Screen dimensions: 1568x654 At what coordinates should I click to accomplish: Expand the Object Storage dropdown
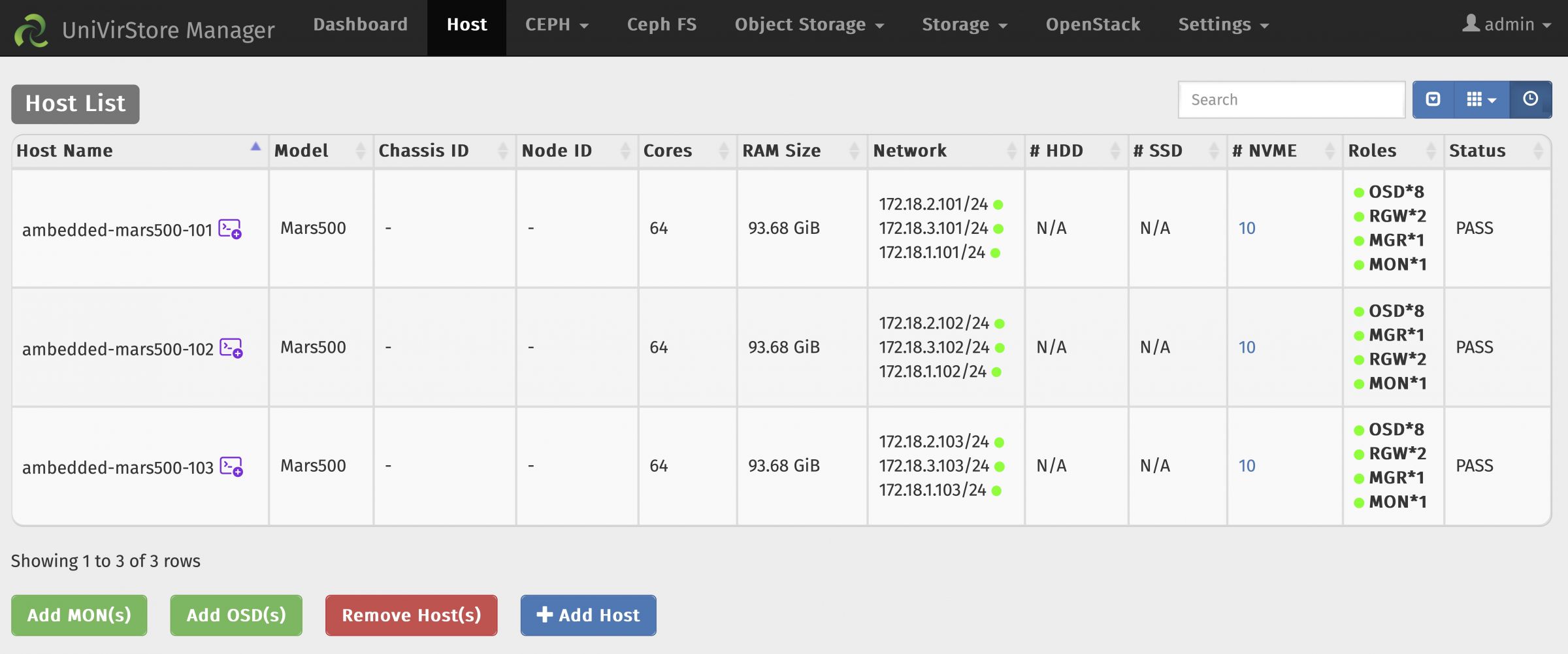click(x=809, y=25)
